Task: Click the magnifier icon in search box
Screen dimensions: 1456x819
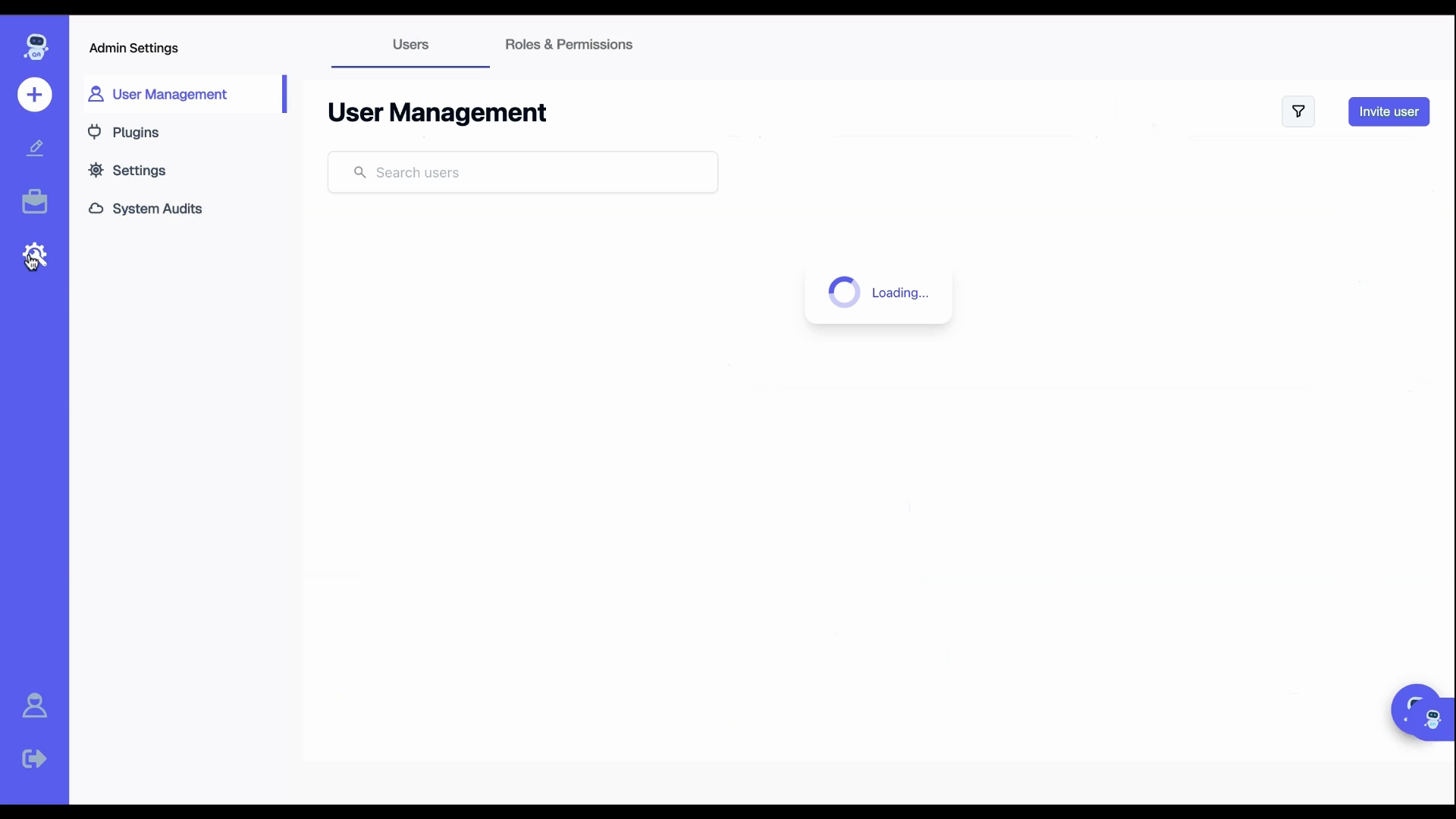Action: 360,173
